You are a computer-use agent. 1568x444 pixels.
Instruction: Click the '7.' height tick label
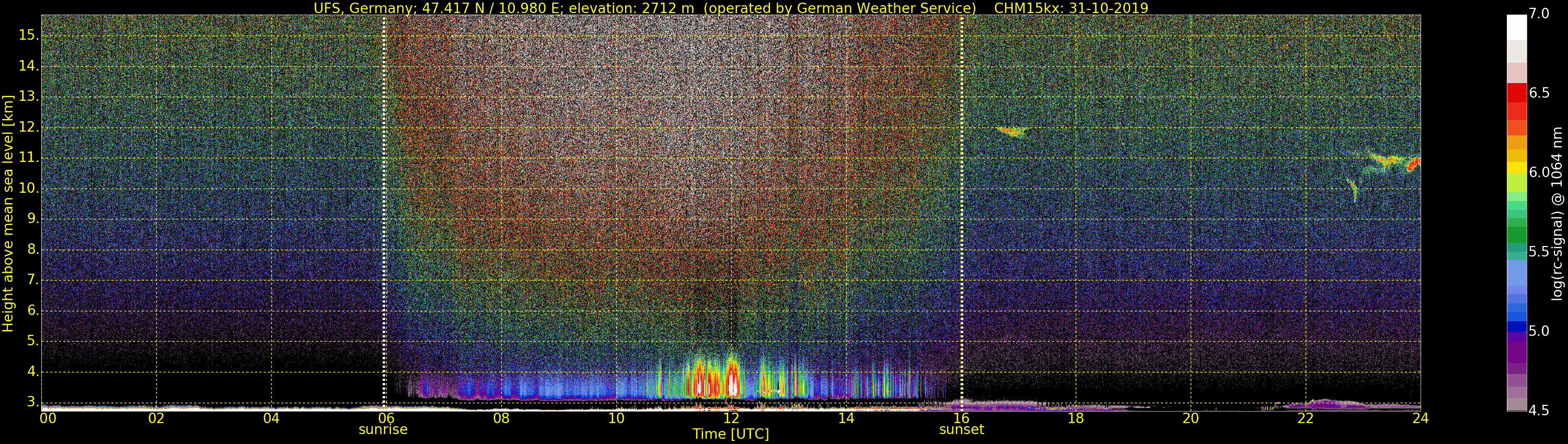(32, 280)
